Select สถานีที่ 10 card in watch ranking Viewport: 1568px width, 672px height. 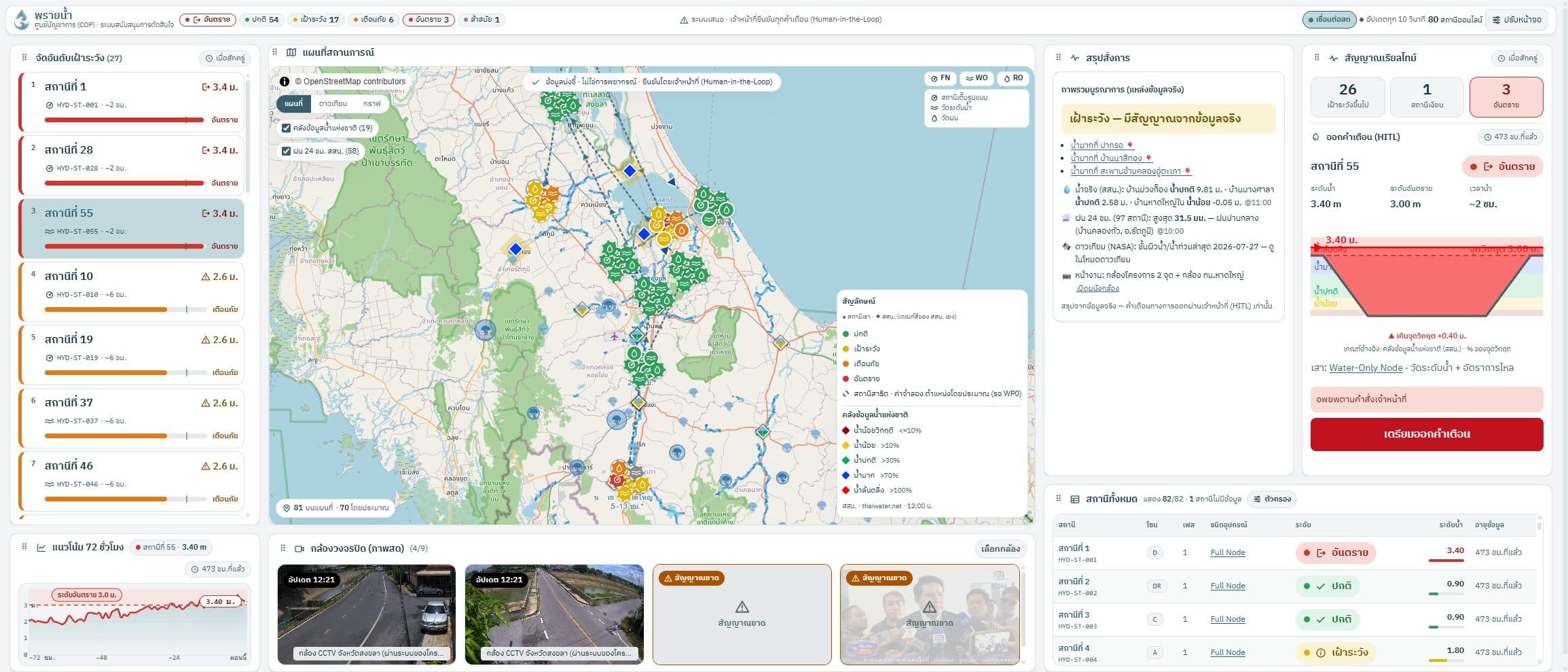(x=132, y=291)
